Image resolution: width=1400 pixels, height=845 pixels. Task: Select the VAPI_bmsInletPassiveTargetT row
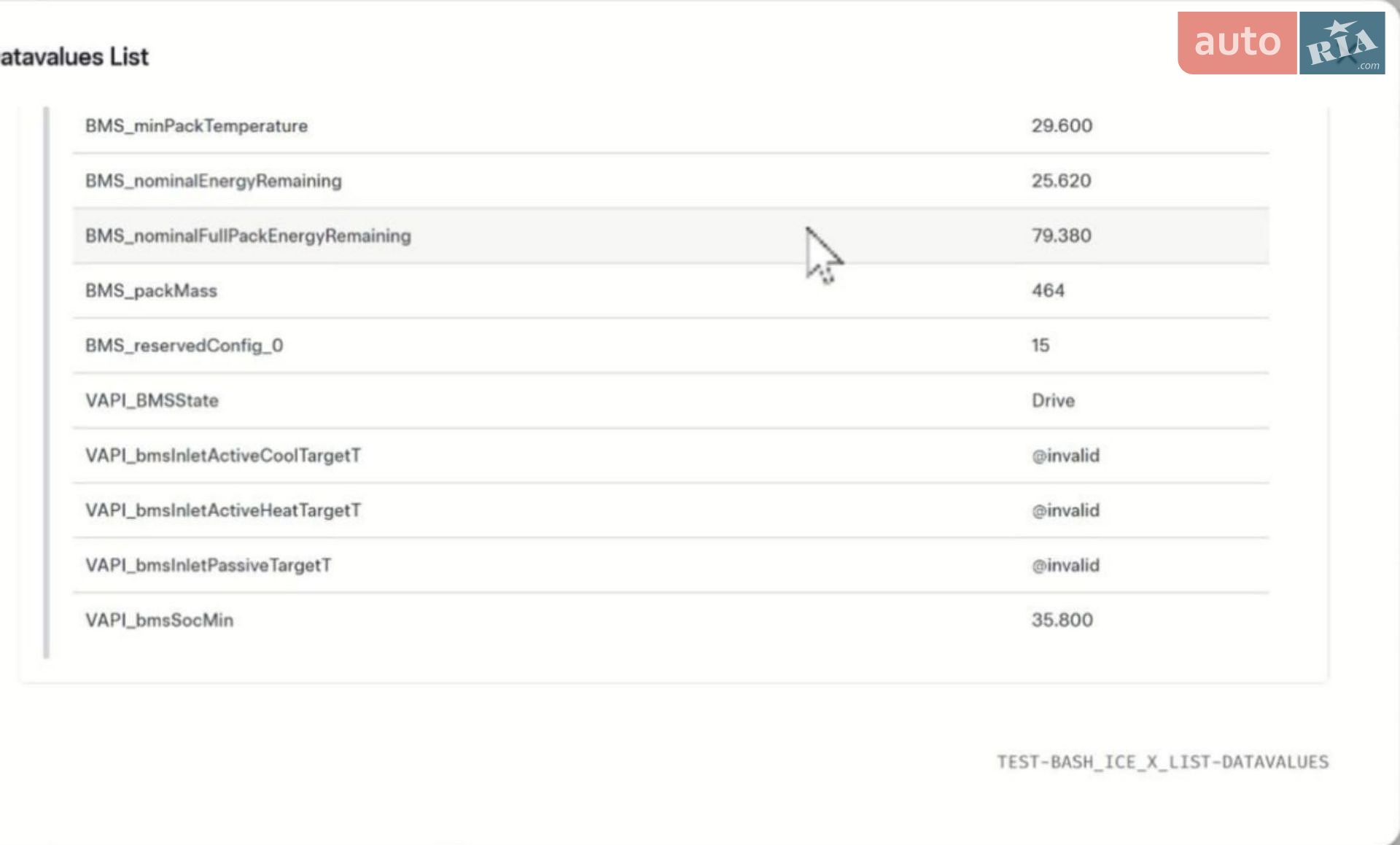[671, 565]
